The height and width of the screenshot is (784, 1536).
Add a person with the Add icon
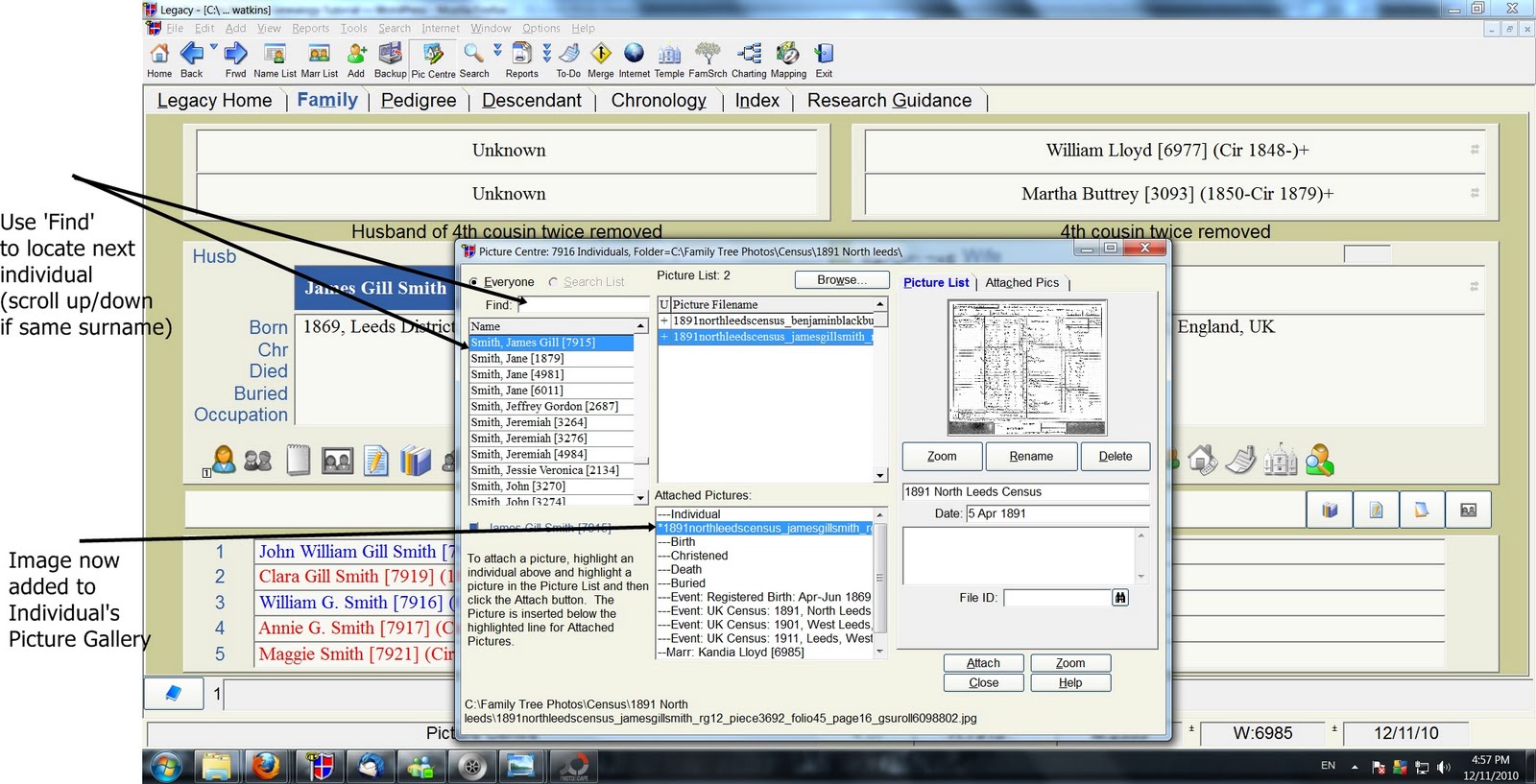pyautogui.click(x=356, y=59)
